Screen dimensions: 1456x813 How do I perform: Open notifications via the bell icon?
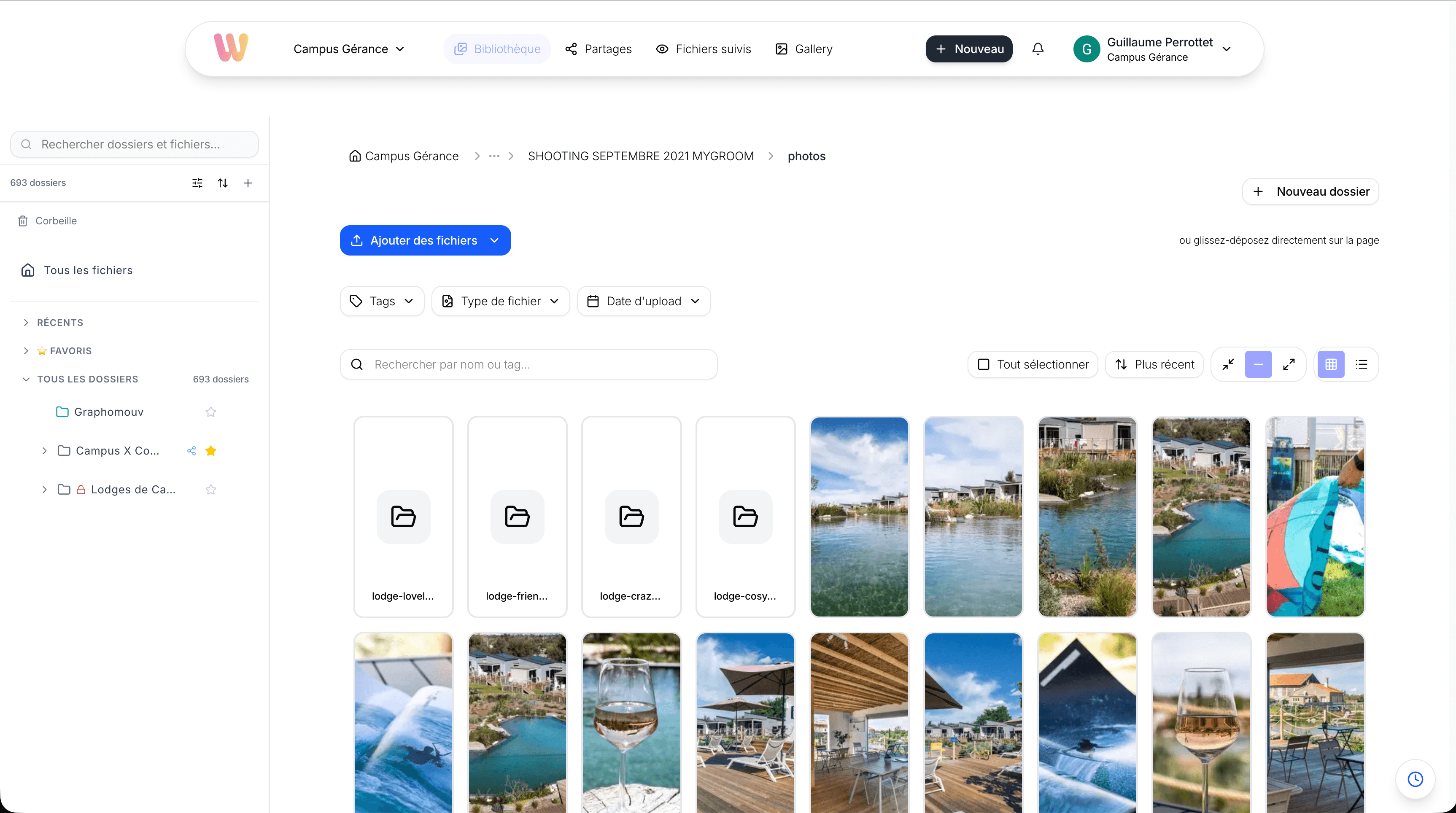point(1038,48)
